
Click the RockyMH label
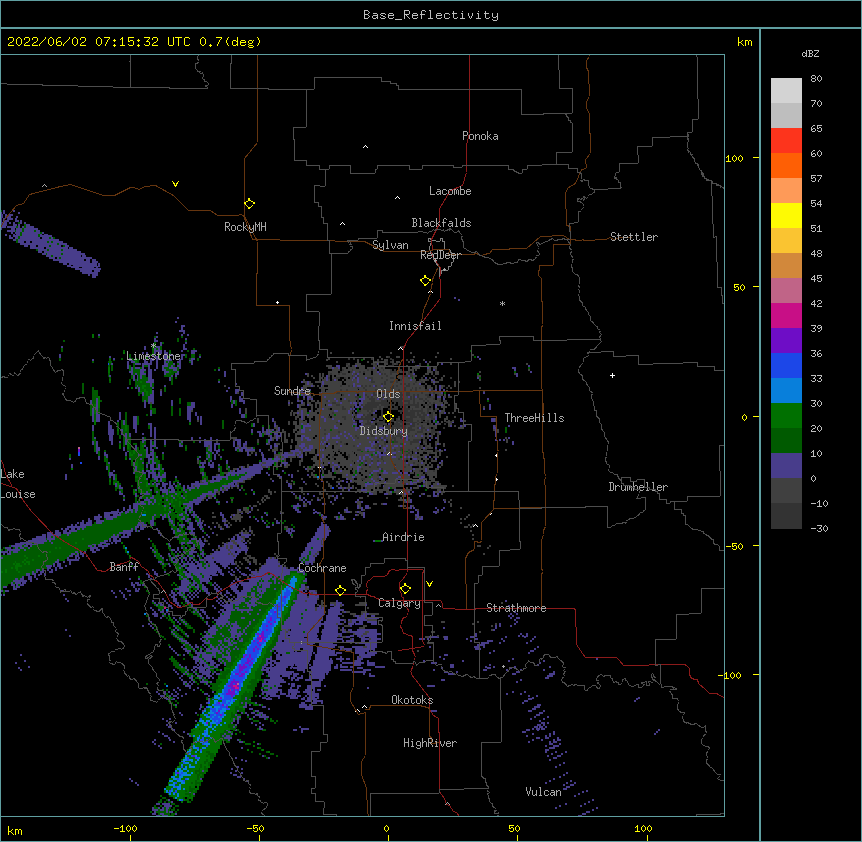coord(245,227)
